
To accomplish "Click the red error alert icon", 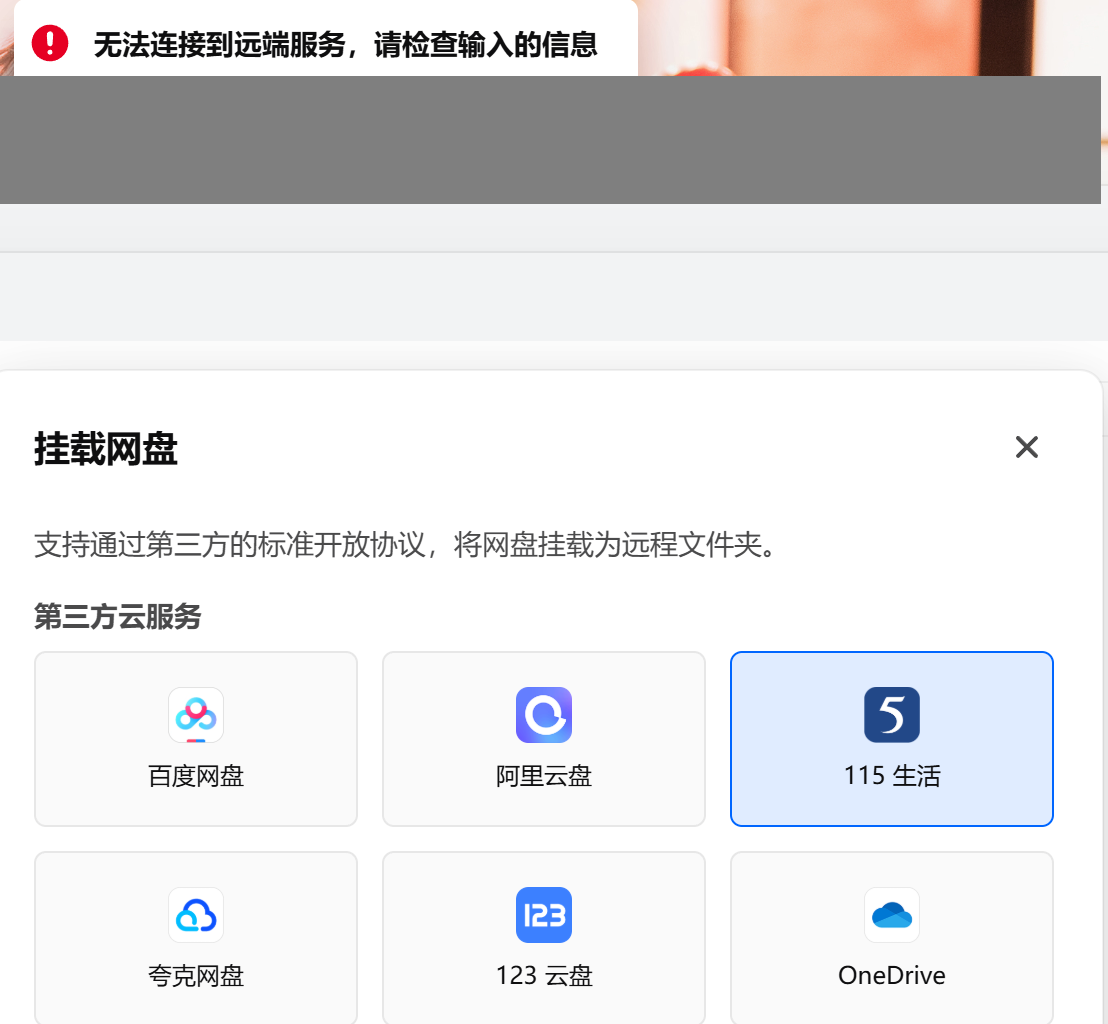I will (x=50, y=43).
